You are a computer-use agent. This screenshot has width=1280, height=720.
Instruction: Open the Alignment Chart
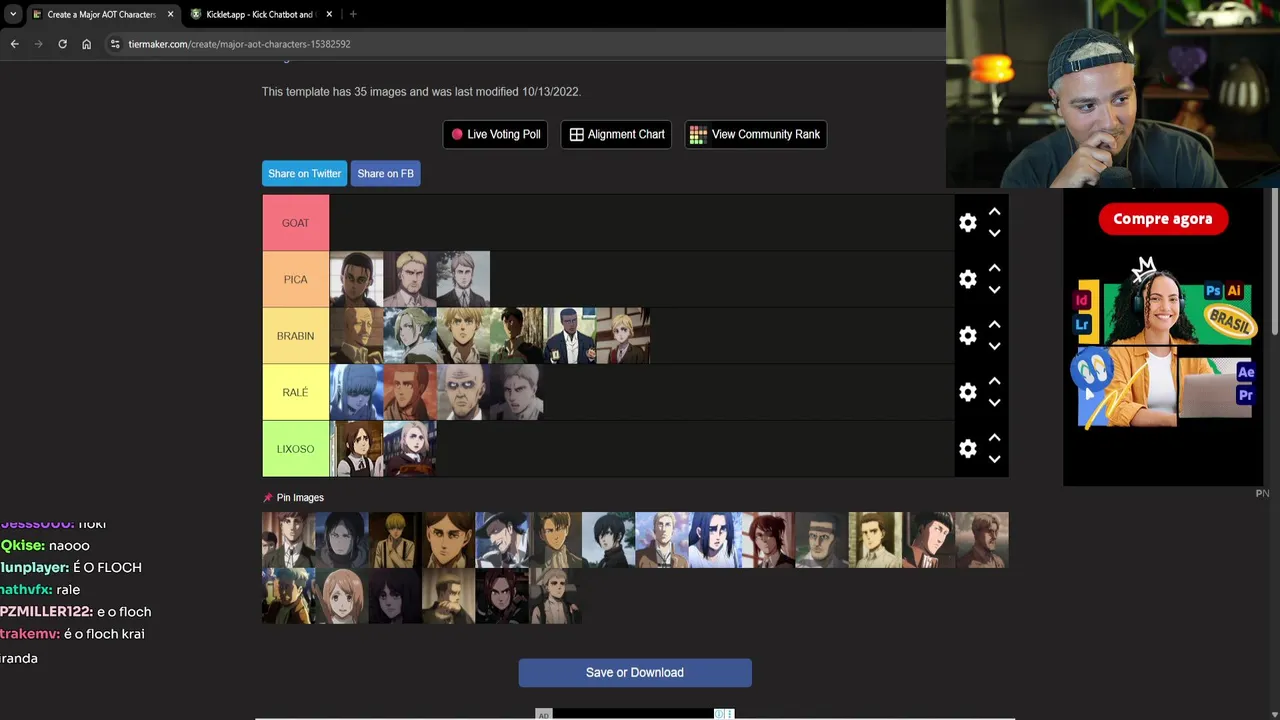616,134
